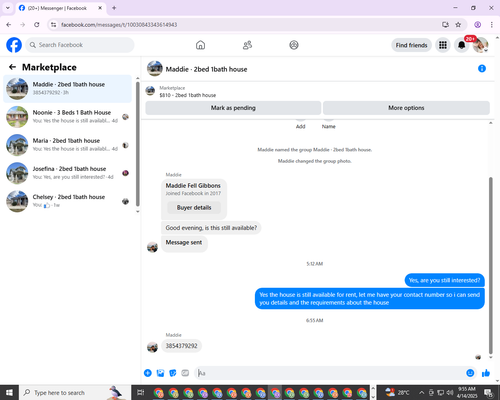Open Task View on taskbar

[x=141, y=393]
